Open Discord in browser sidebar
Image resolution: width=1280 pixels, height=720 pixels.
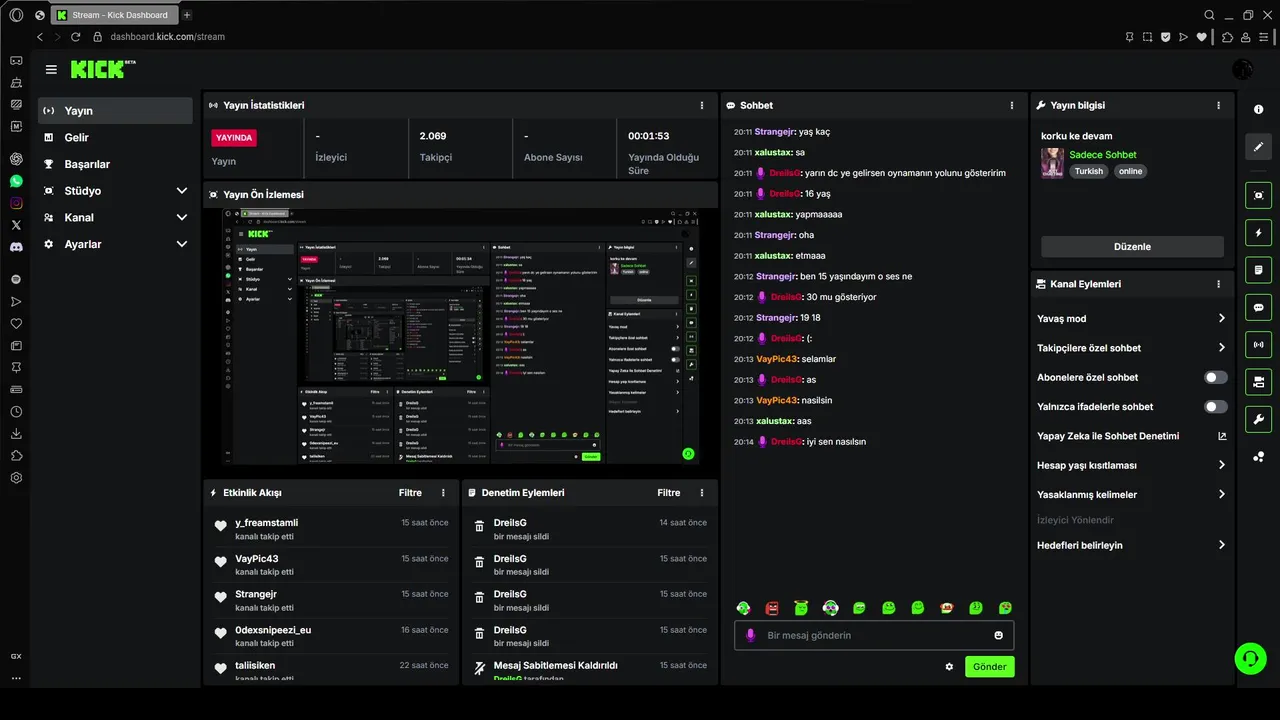(x=16, y=246)
